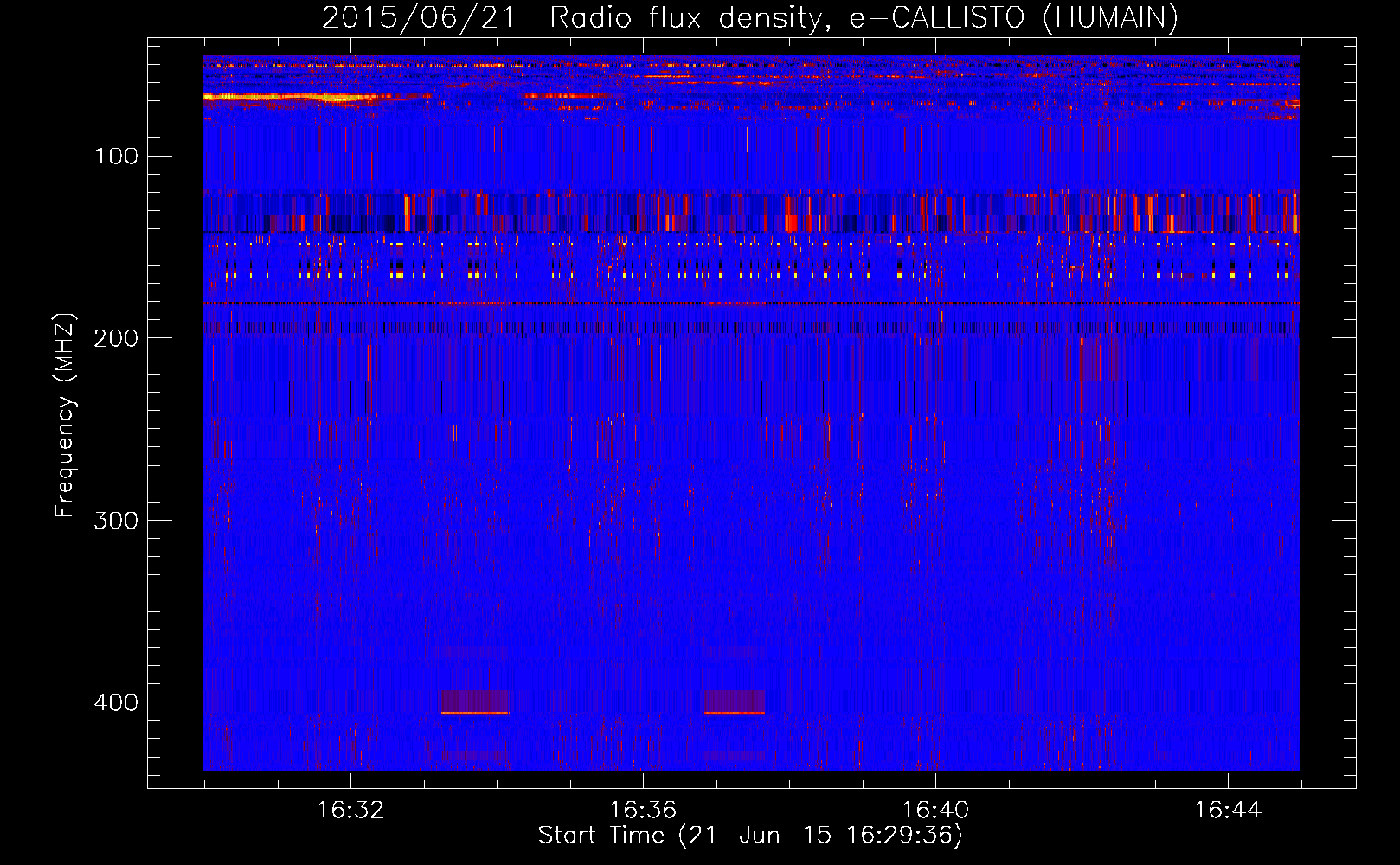The height and width of the screenshot is (865, 1400).
Task: Click the 'Frequency (MHZ)' axis label
Action: tap(65, 415)
